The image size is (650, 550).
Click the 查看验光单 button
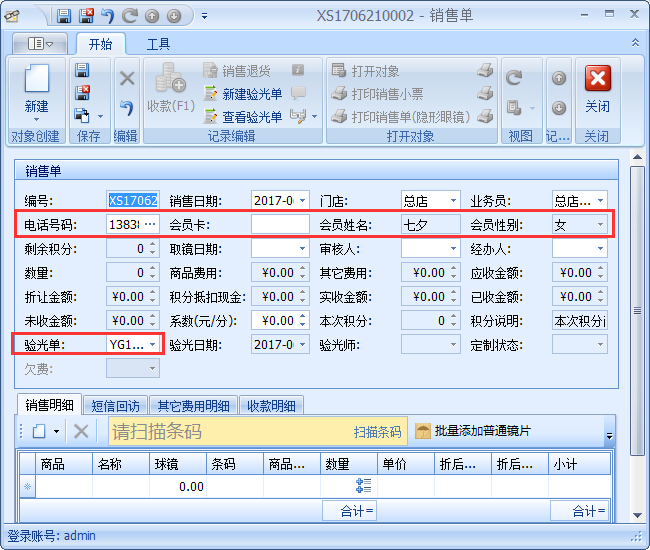pos(243,117)
